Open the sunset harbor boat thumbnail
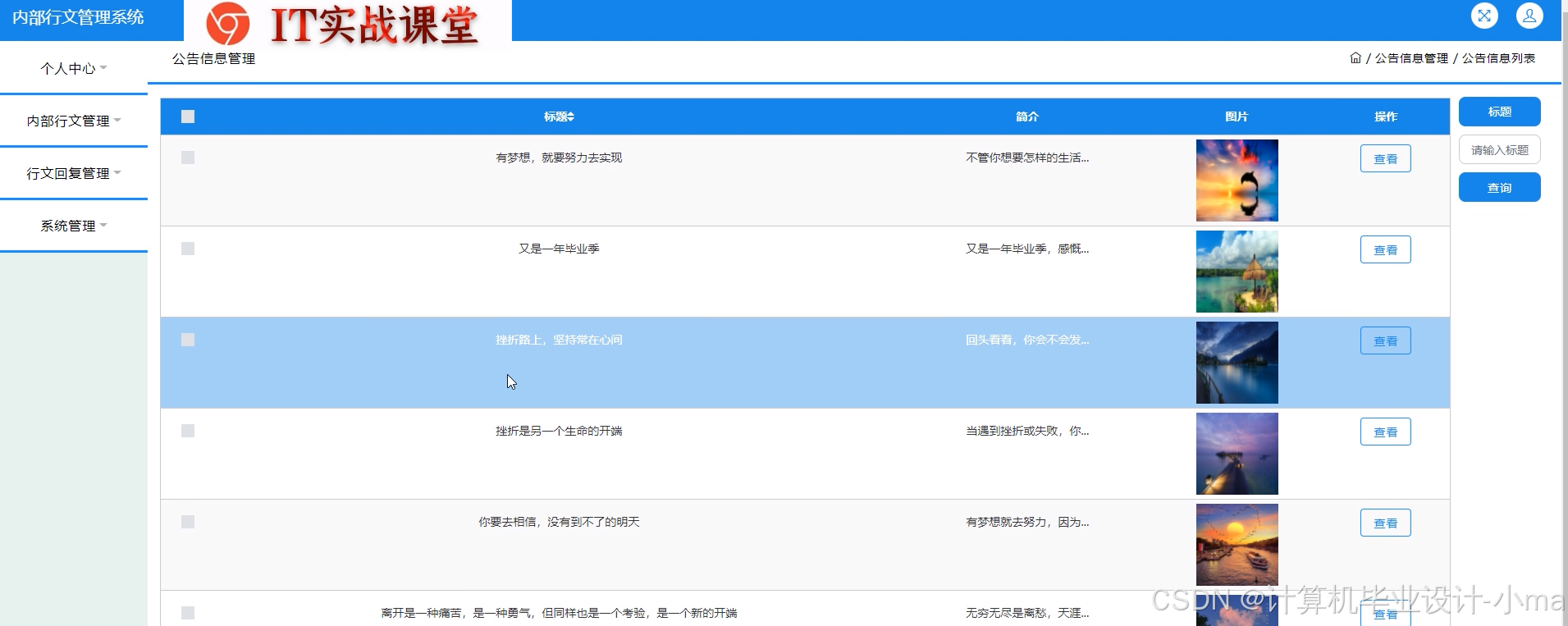Image resolution: width=1568 pixels, height=626 pixels. click(1237, 545)
